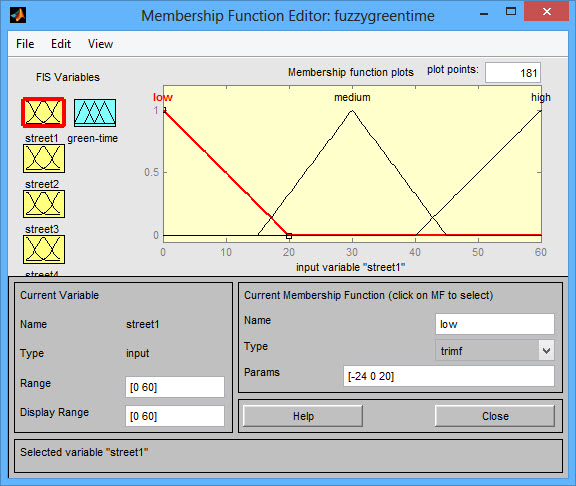Click the plot points input field

point(513,73)
